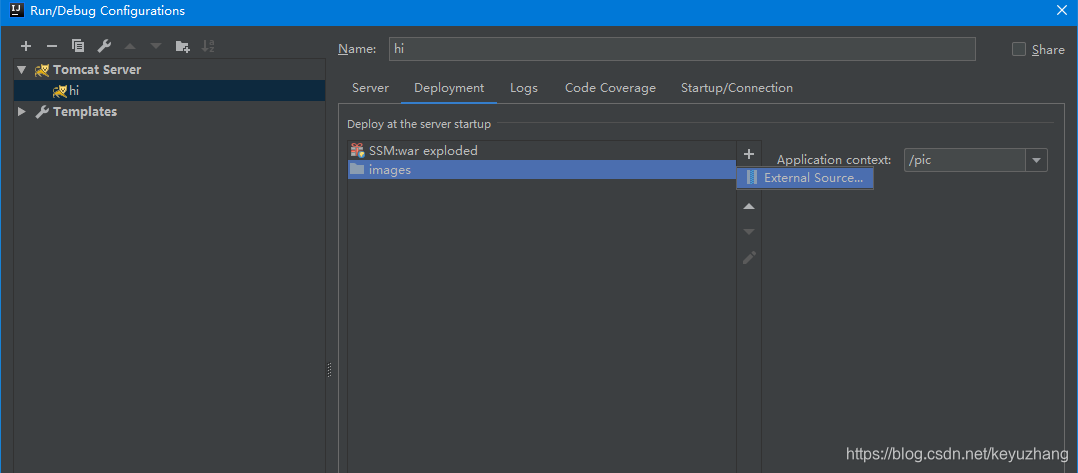Move configuration up in left toolbar
The image size is (1078, 473).
[x=130, y=46]
